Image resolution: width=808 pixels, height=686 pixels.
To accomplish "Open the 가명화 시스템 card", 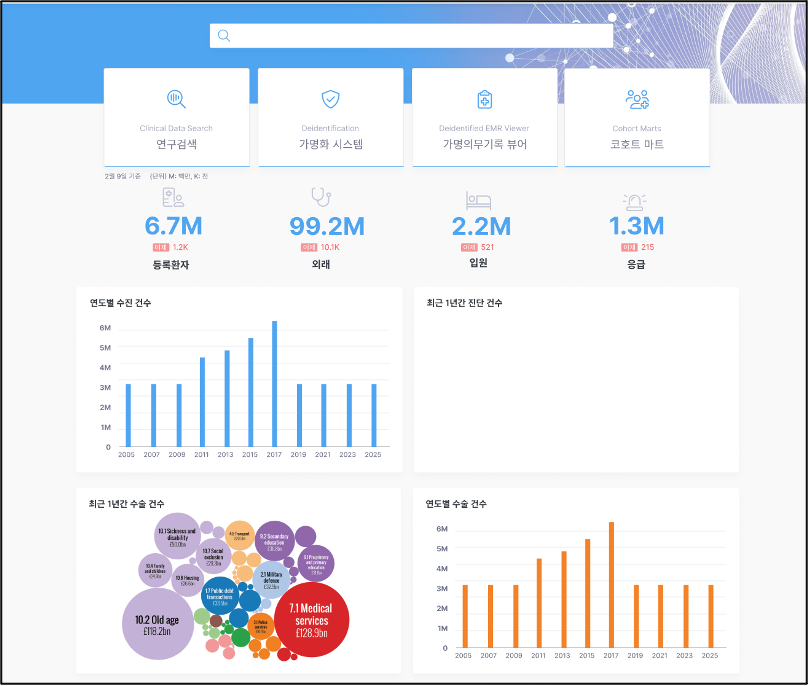I will click(330, 117).
